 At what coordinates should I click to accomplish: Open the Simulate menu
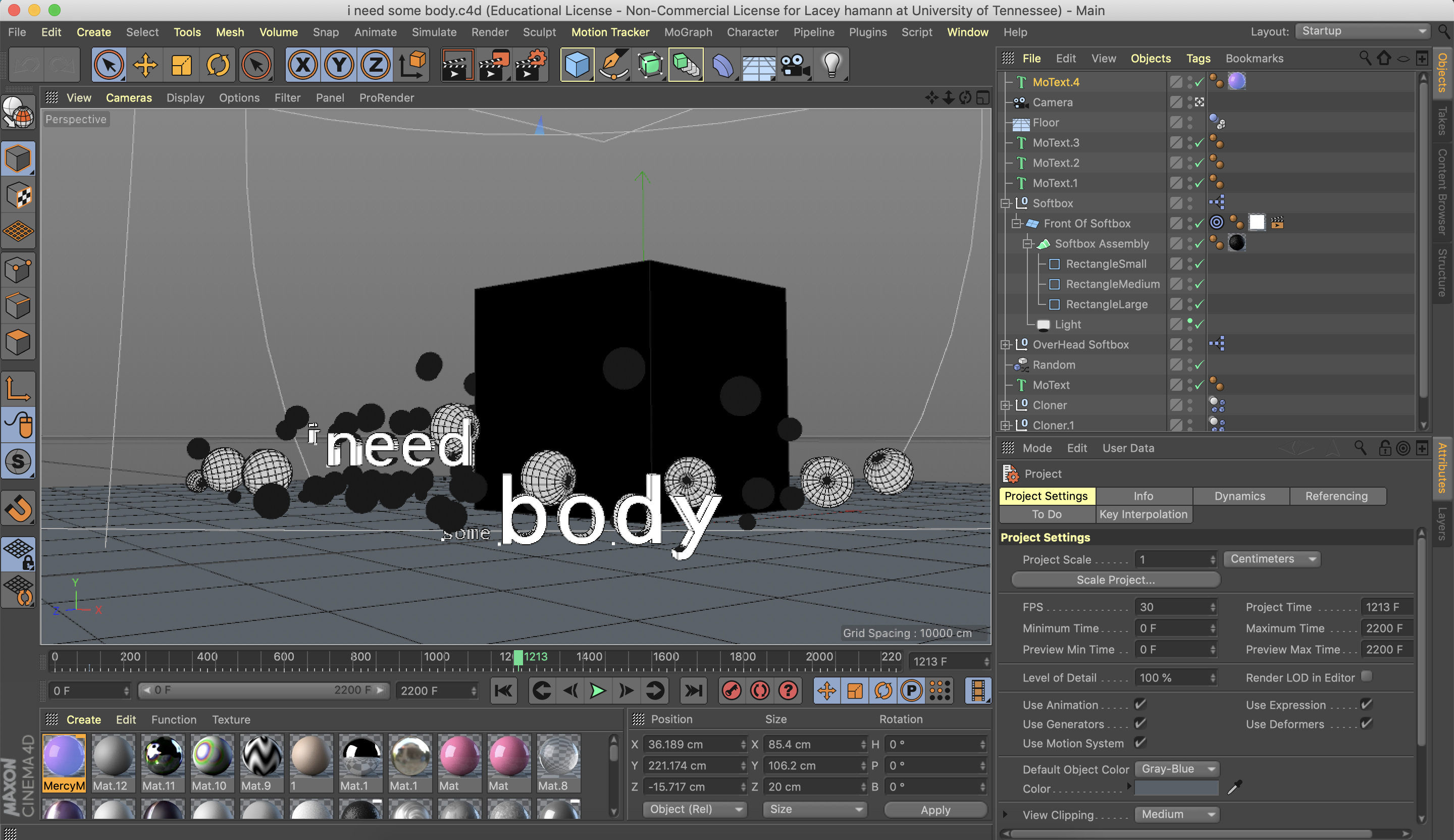coord(434,32)
